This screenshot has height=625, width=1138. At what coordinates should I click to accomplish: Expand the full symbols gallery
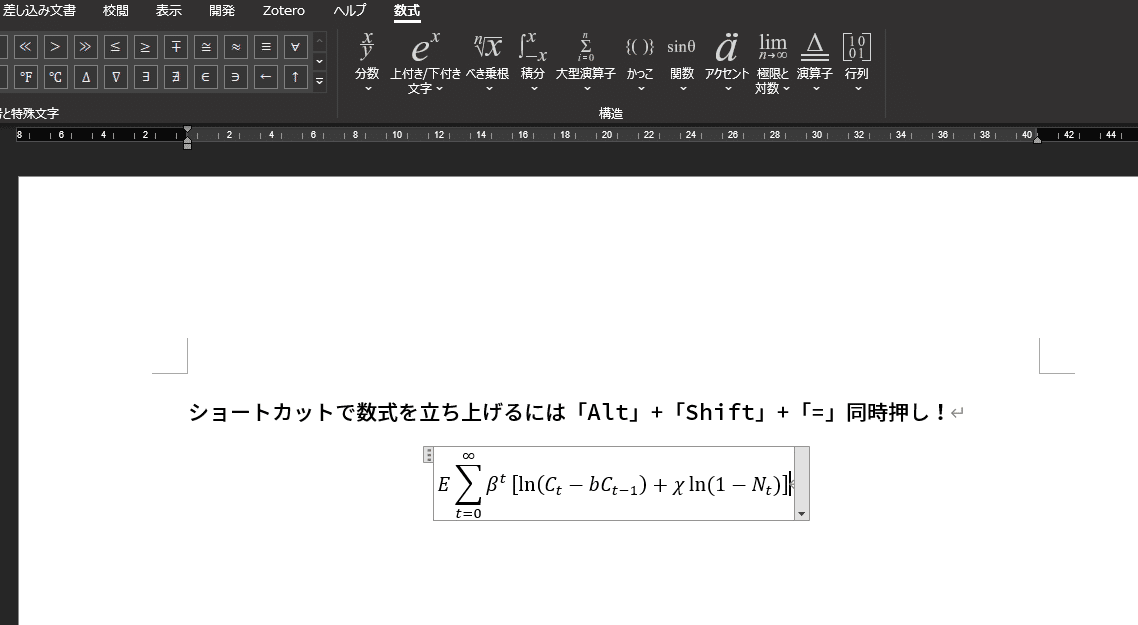click(x=319, y=81)
